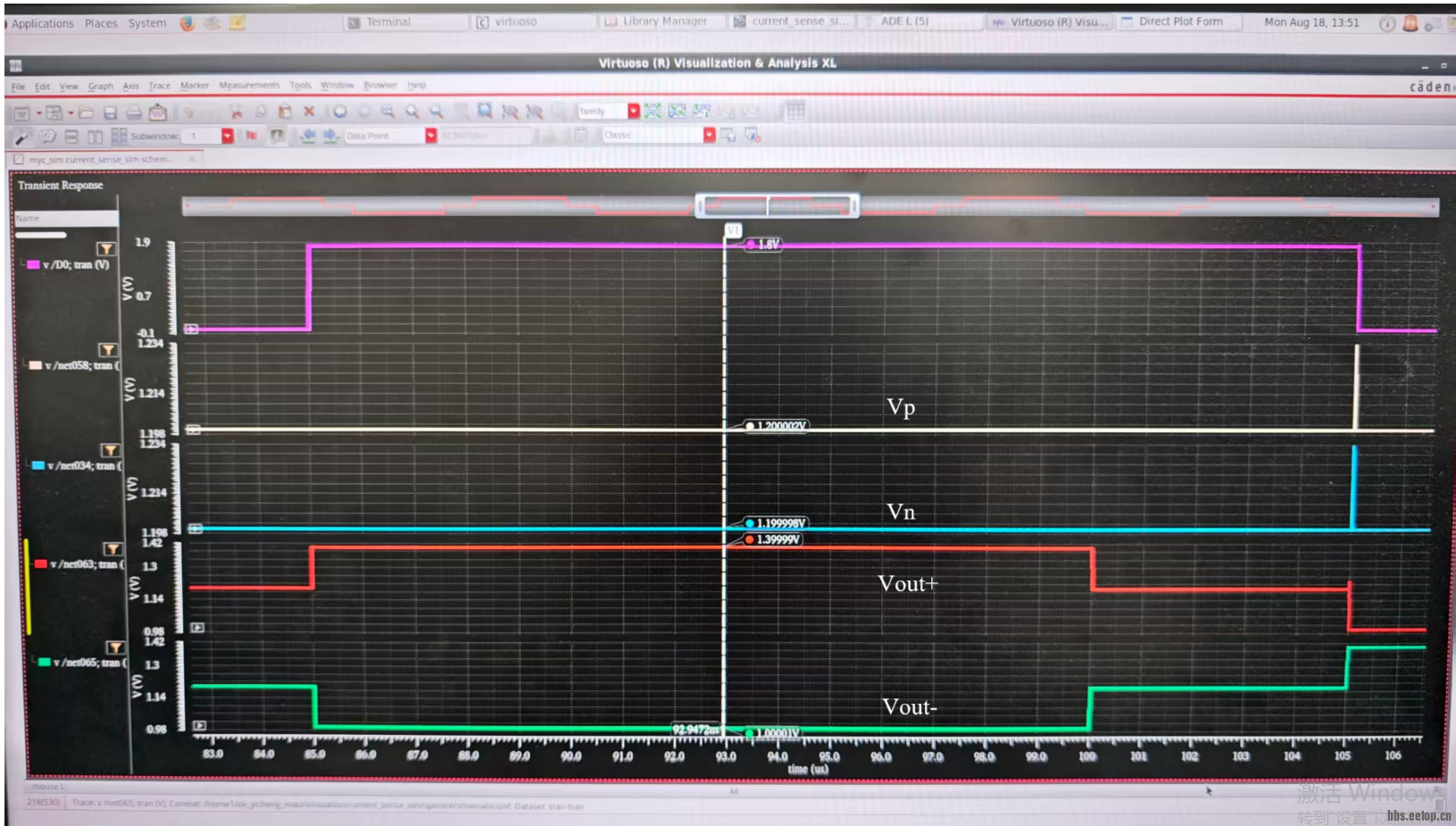This screenshot has height=826, width=1456.
Task: Click the Name search field in trace panel
Action: (x=66, y=219)
